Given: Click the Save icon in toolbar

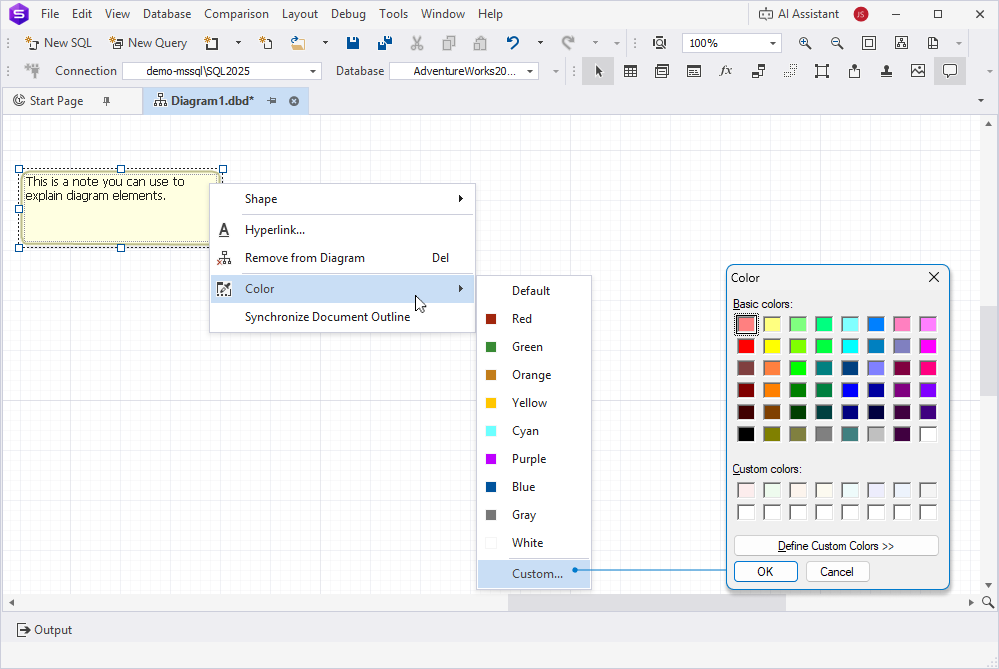Looking at the screenshot, I should click(x=352, y=43).
